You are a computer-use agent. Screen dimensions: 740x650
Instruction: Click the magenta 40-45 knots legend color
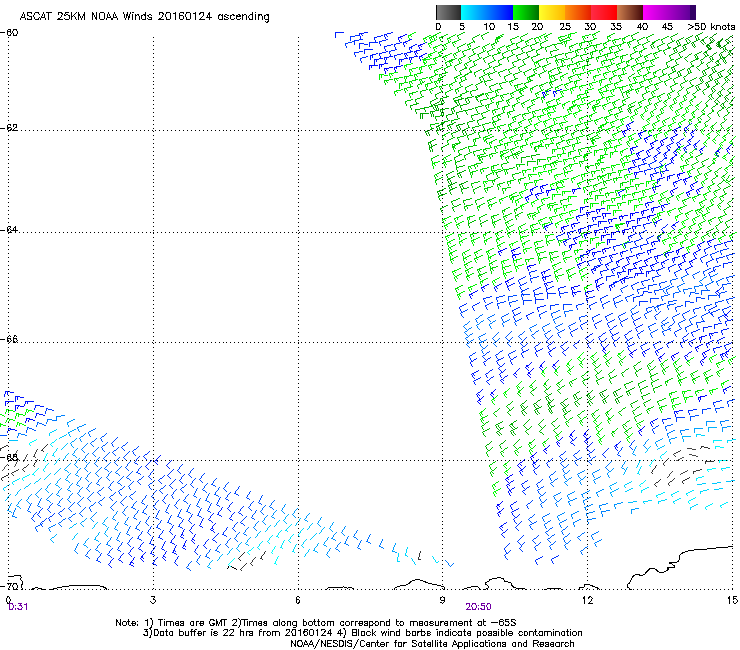(x=656, y=12)
